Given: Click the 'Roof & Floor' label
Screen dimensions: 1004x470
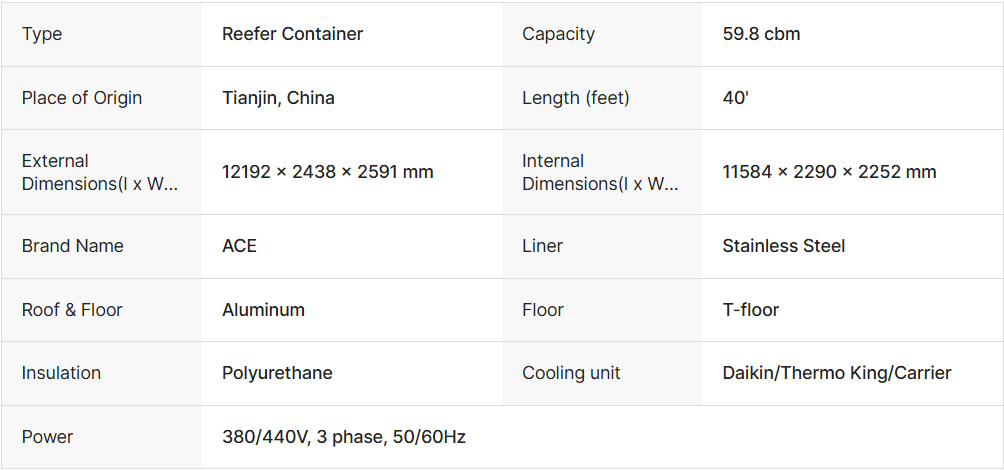Looking at the screenshot, I should pyautogui.click(x=72, y=310).
